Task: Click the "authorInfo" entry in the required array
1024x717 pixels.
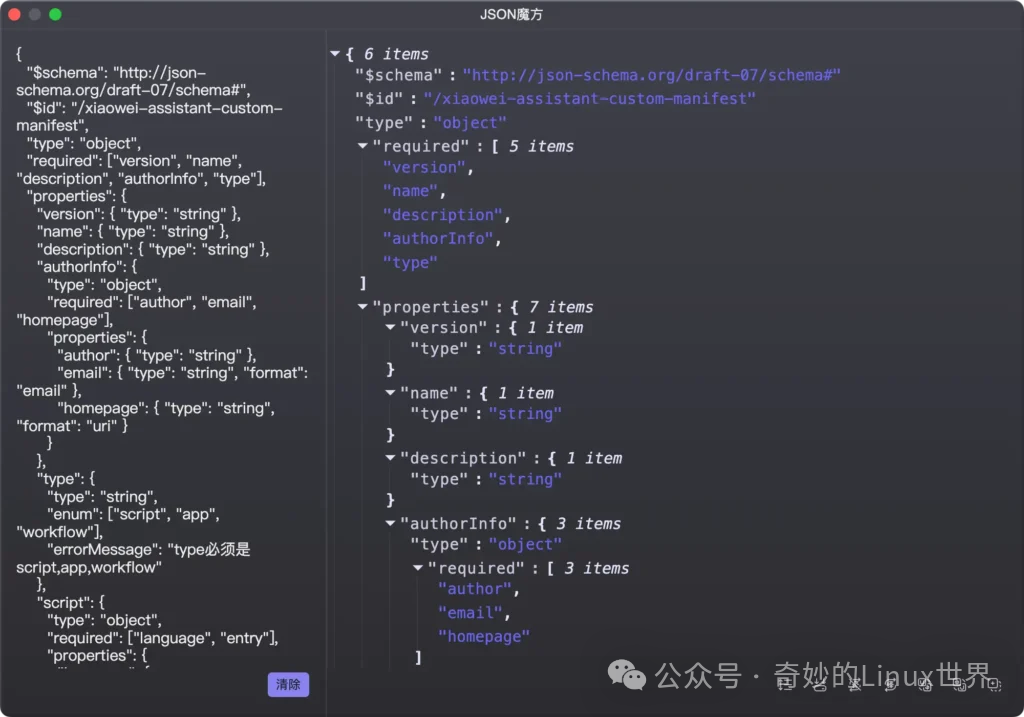Action: pos(438,238)
